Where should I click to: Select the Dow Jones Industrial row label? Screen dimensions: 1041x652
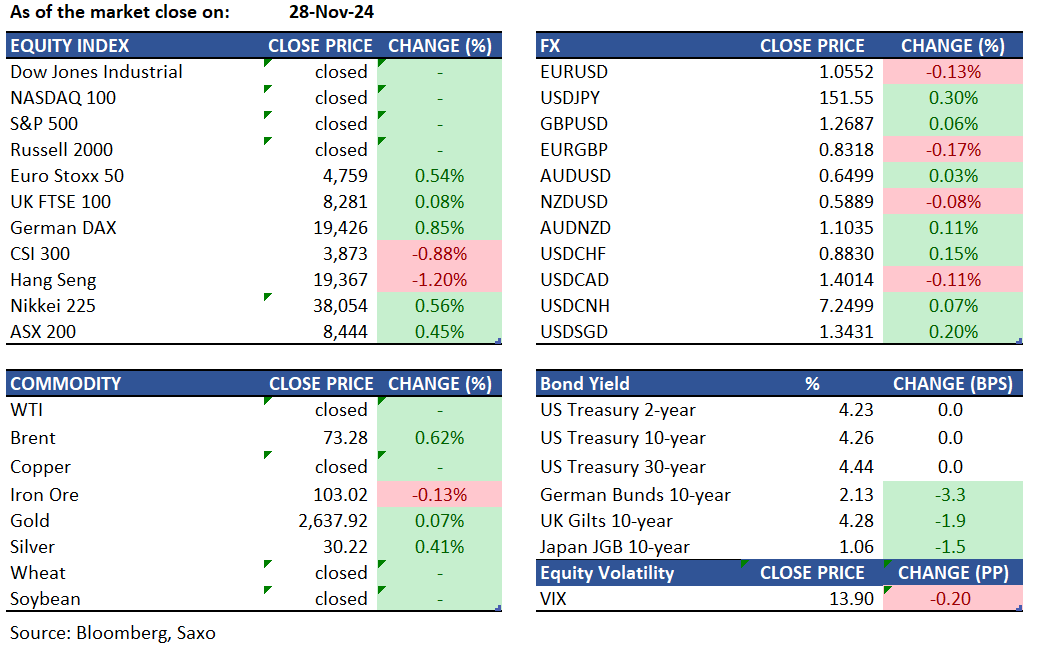pyautogui.click(x=96, y=72)
